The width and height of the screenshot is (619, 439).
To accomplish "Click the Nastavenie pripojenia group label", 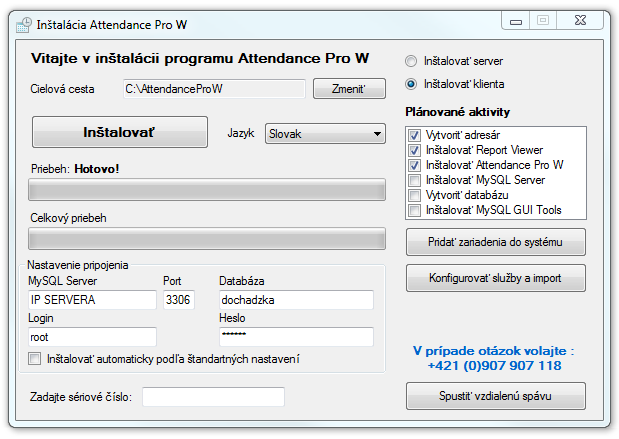I will pos(78,265).
